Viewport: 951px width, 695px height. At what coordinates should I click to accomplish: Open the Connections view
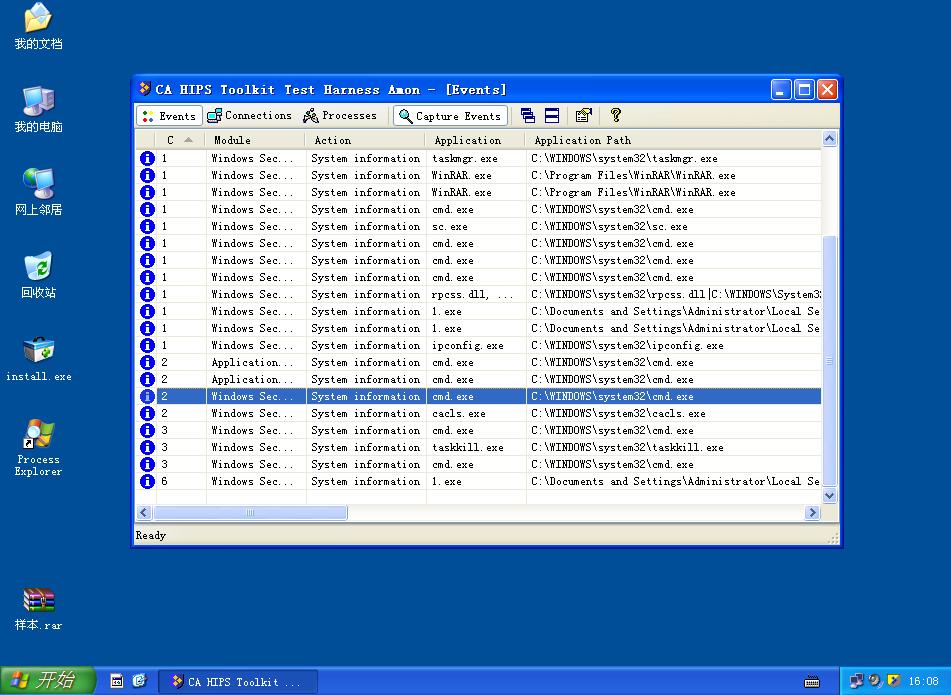click(x=249, y=115)
